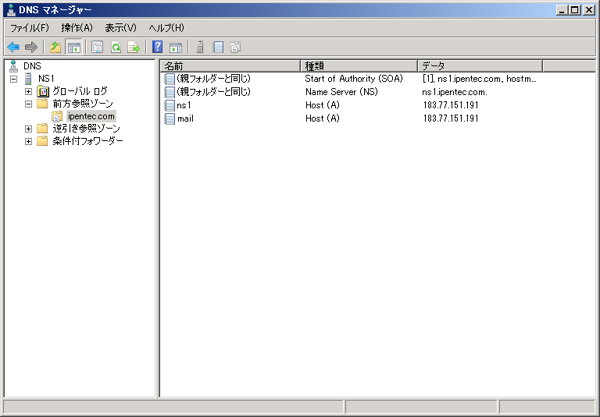Image resolution: width=600 pixels, height=417 pixels.
Task: Click Name Server (NS) type cell
Action: pos(341,92)
